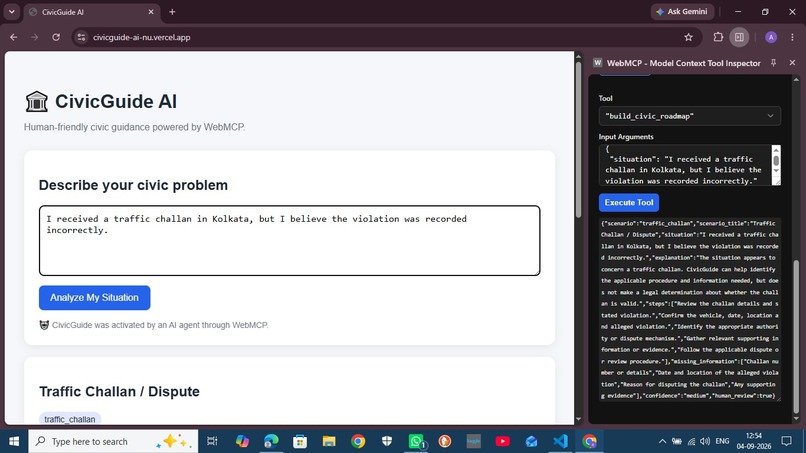The height and width of the screenshot is (453, 806).
Task: Reload the CivicGuide page
Action: 56,37
